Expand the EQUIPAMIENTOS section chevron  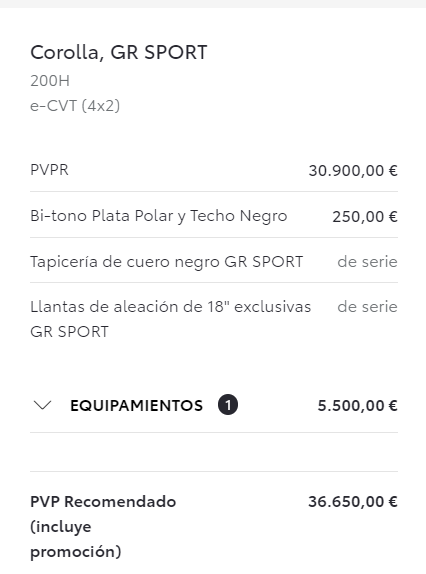(x=42, y=405)
